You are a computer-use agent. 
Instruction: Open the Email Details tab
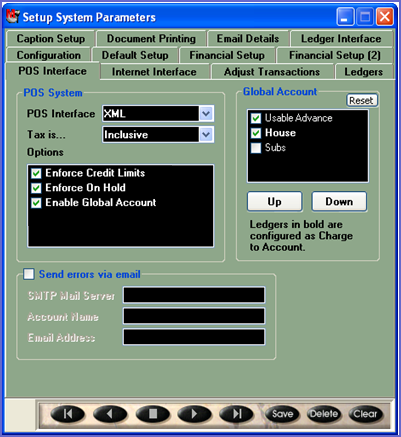pyautogui.click(x=248, y=39)
